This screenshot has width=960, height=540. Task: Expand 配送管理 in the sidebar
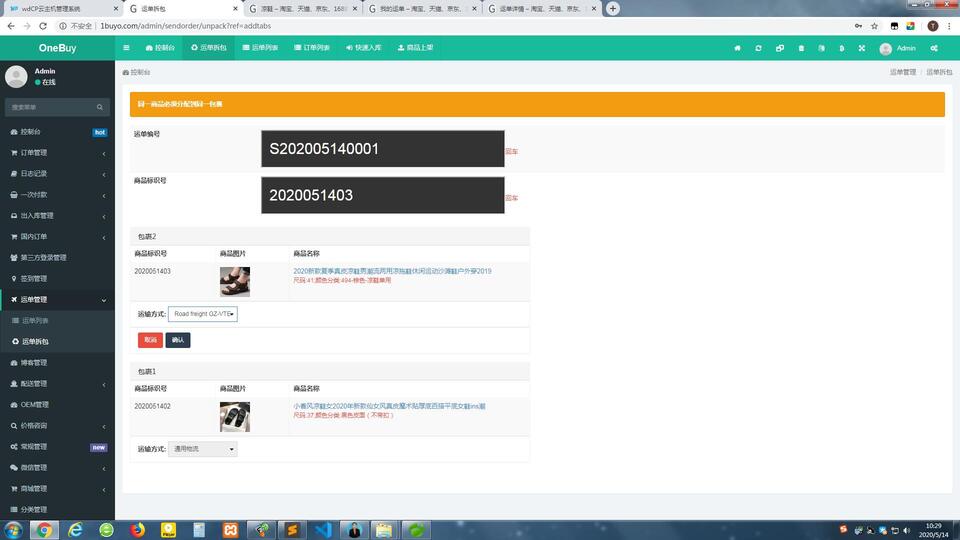click(58, 383)
